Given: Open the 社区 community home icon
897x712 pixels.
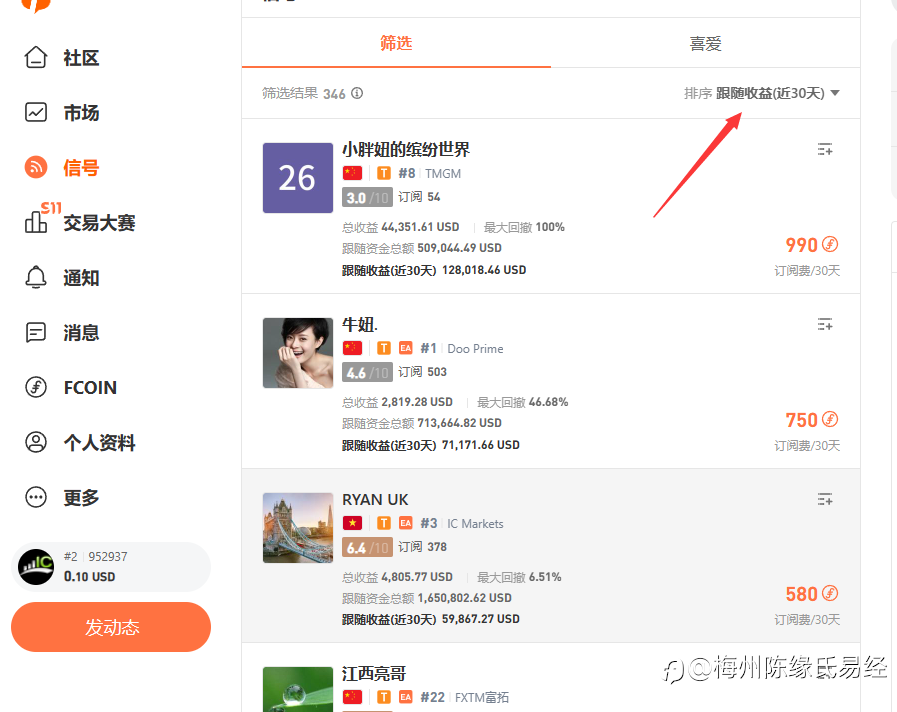Looking at the screenshot, I should (x=35, y=57).
